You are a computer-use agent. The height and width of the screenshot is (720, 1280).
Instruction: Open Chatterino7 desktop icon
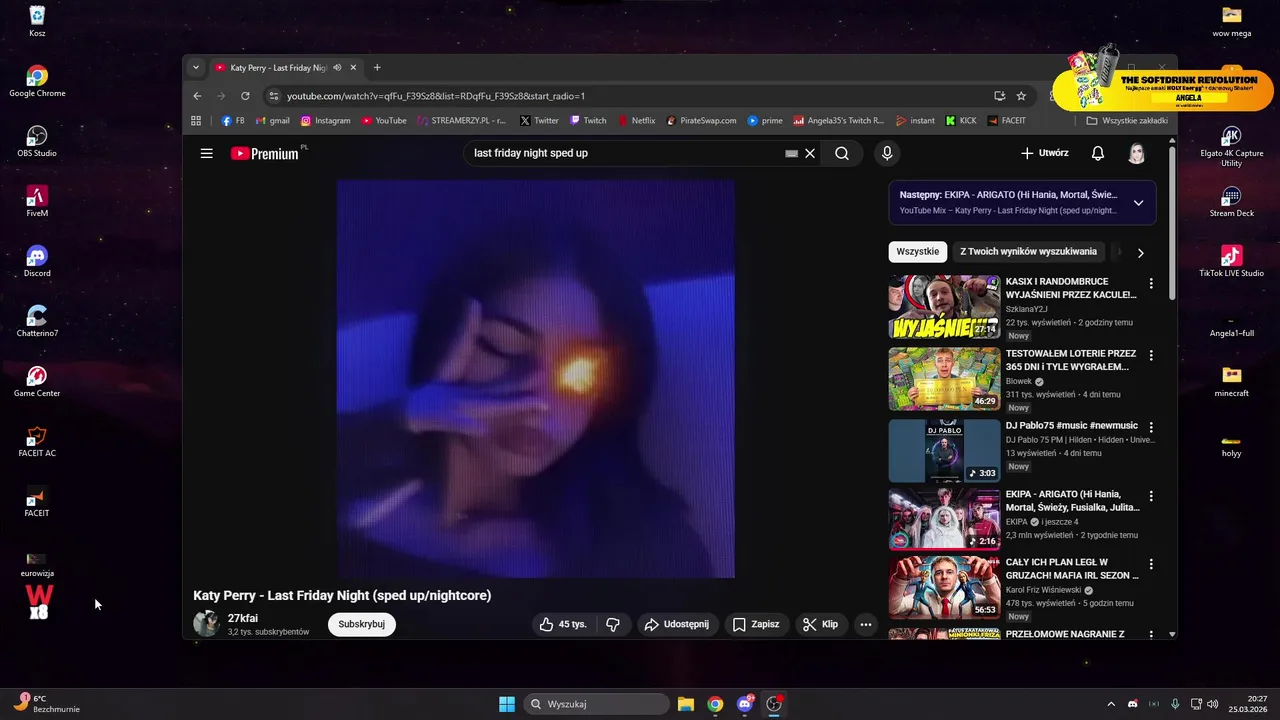[x=37, y=321]
